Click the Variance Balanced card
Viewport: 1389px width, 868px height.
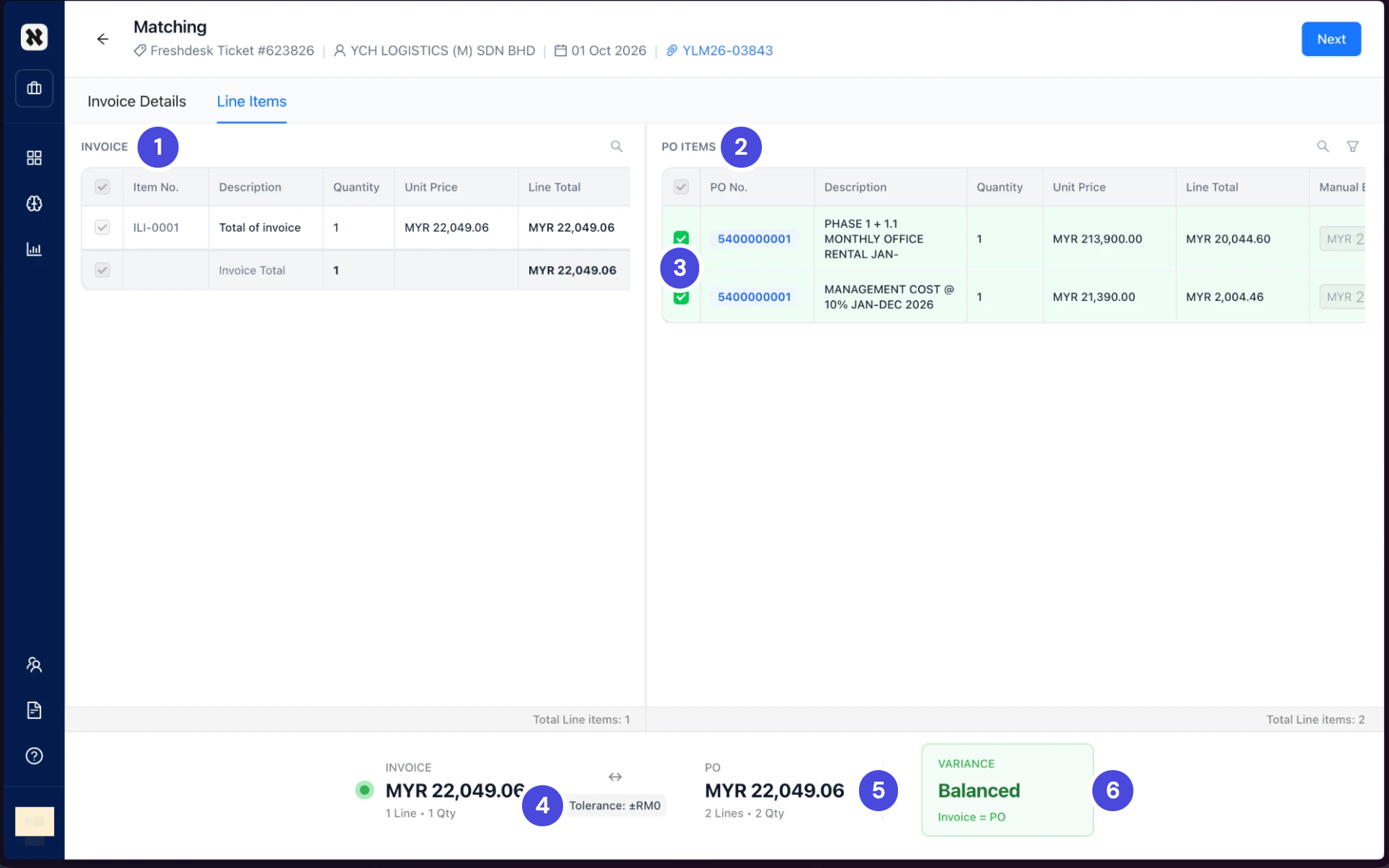[1007, 790]
